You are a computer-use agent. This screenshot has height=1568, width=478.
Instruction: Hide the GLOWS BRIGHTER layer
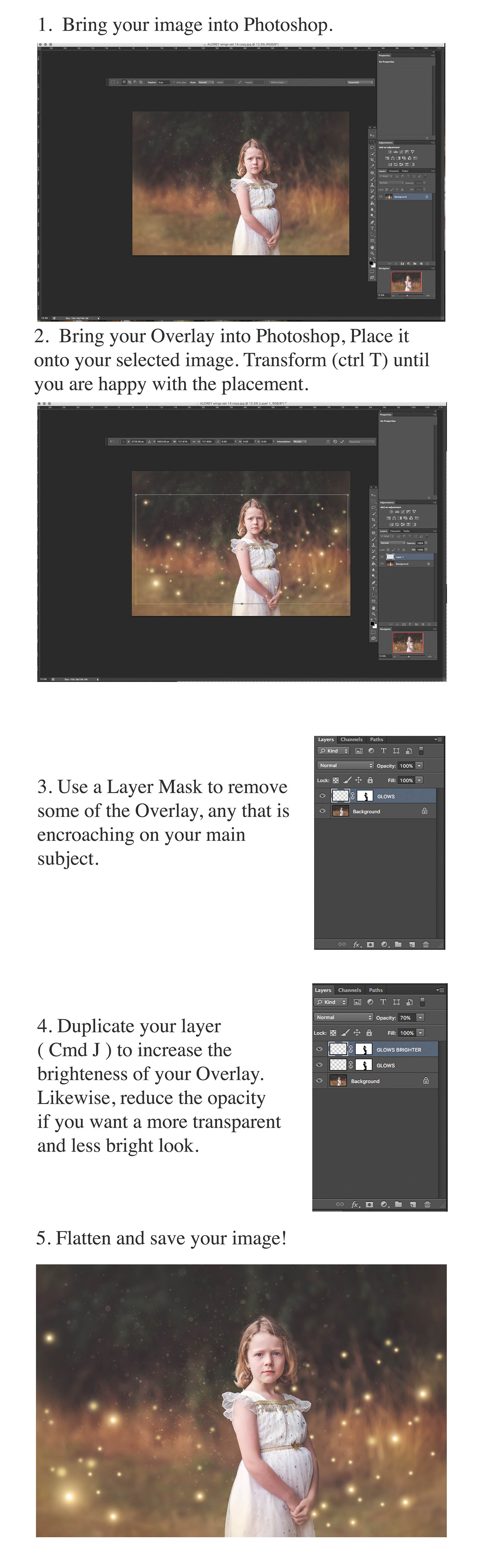click(319, 1049)
